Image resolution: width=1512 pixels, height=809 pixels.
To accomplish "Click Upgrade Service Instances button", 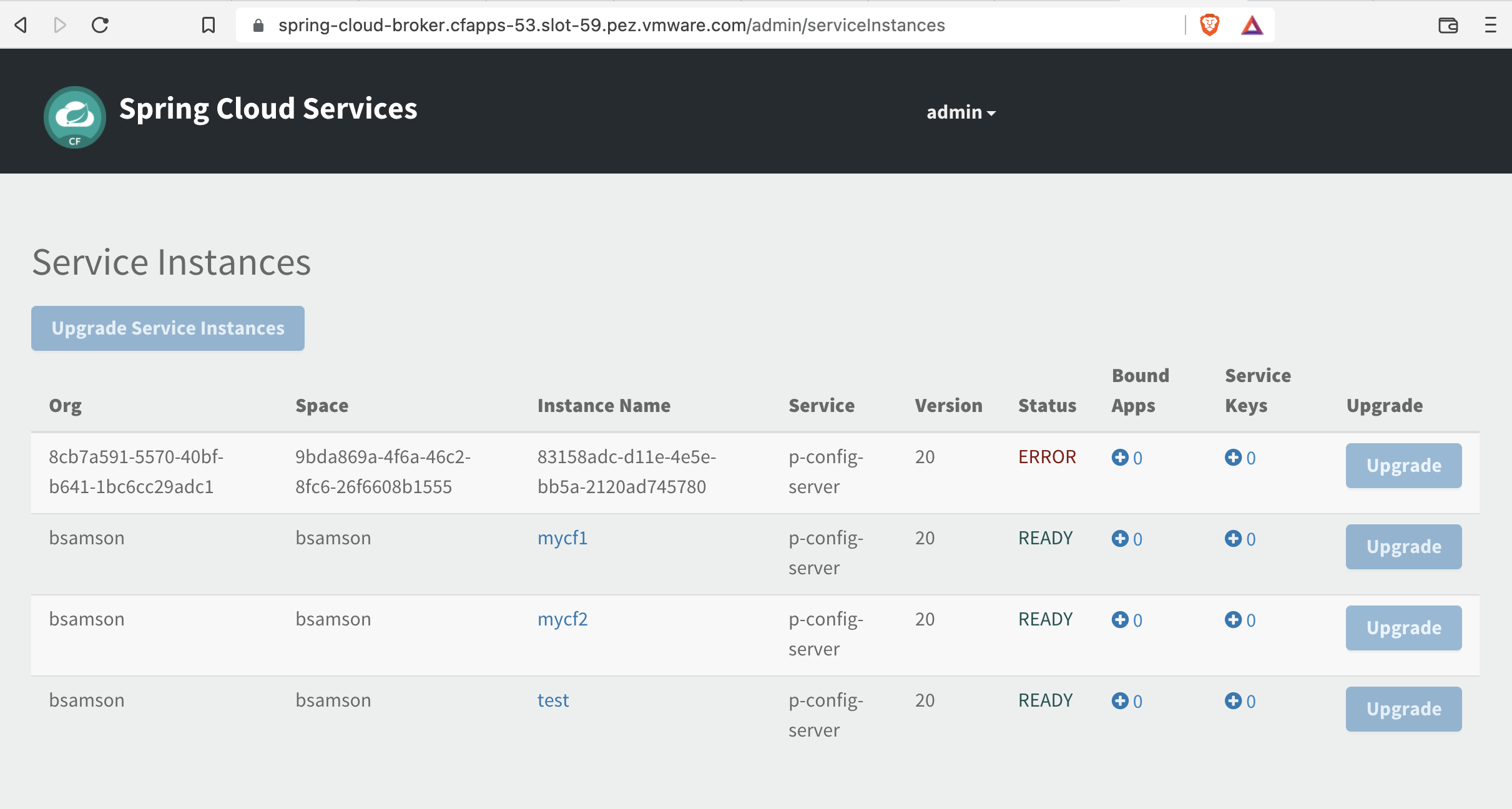I will pyautogui.click(x=168, y=328).
